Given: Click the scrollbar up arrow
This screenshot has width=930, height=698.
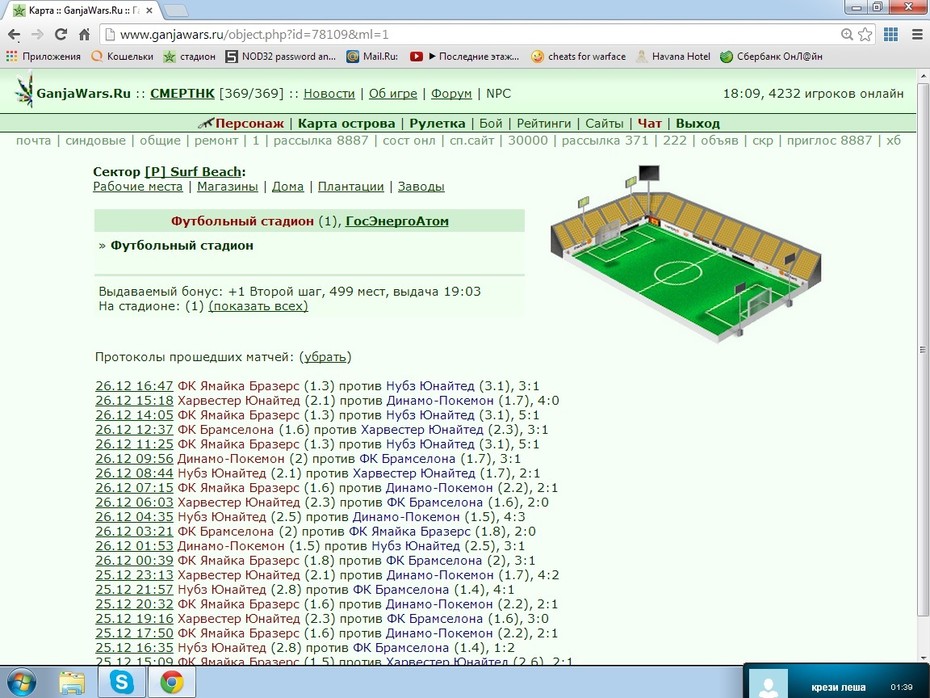Looking at the screenshot, I should click(923, 76).
